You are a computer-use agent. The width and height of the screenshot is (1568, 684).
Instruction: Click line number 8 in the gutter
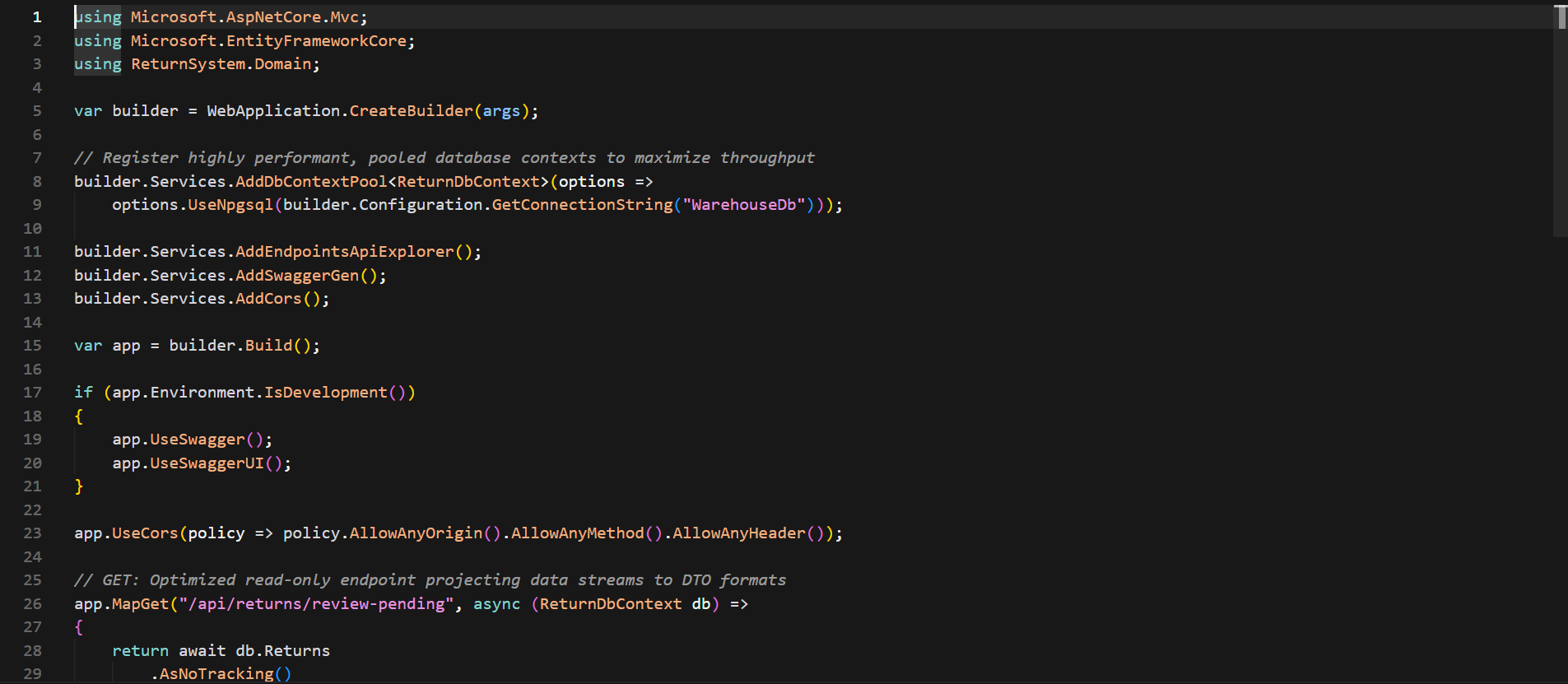[x=37, y=182]
